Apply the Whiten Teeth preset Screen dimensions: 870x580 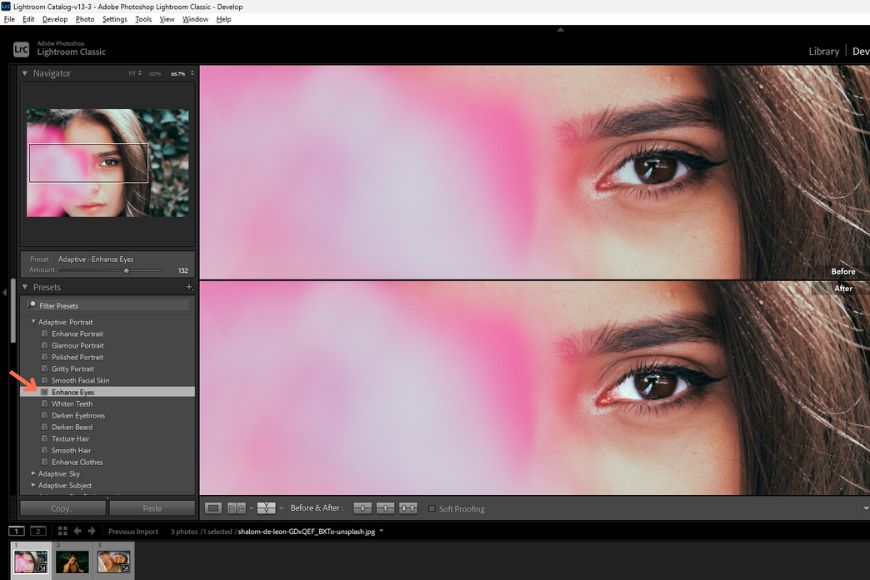coord(72,404)
